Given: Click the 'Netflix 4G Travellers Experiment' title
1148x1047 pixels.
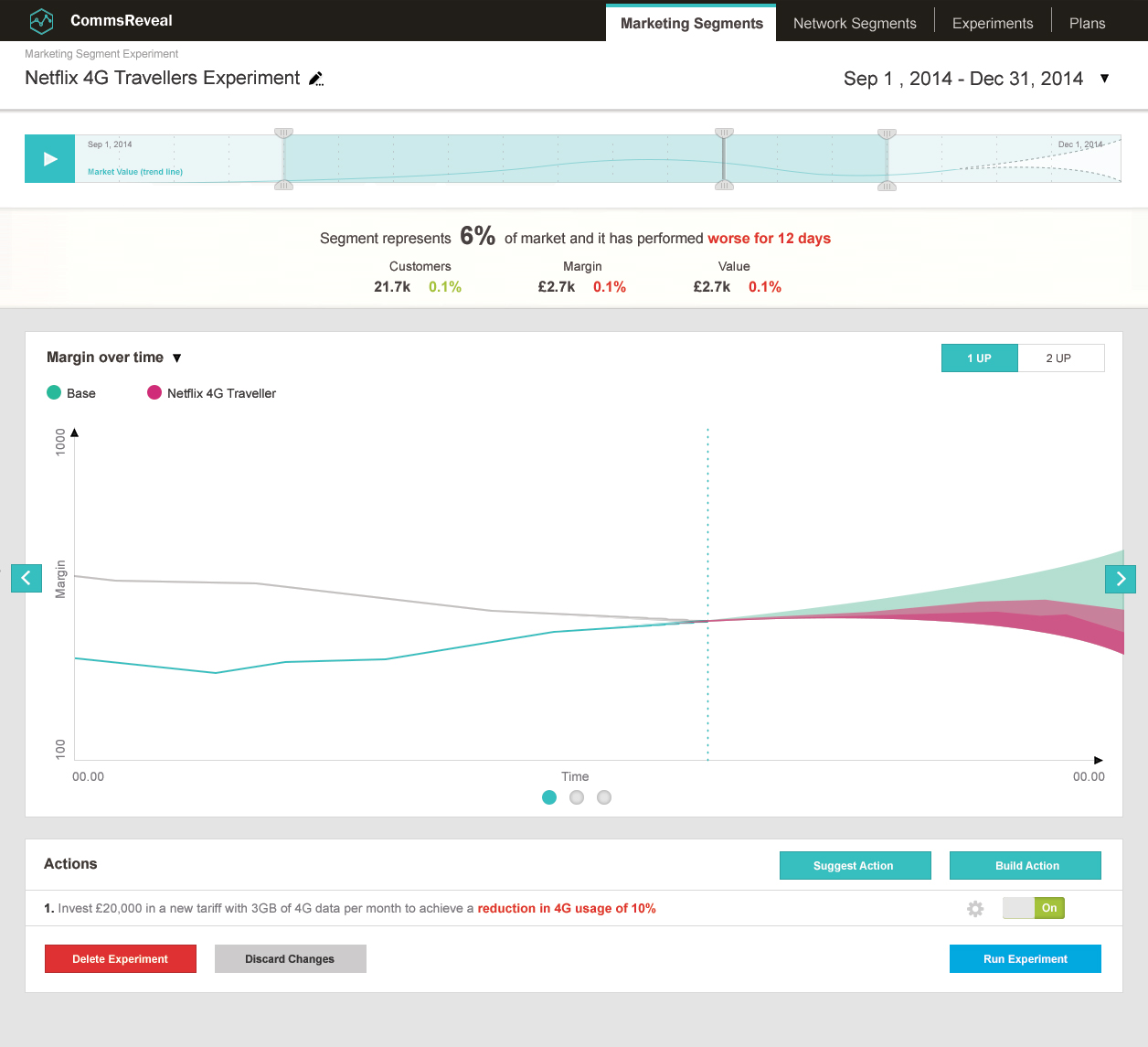Looking at the screenshot, I should click(x=163, y=78).
